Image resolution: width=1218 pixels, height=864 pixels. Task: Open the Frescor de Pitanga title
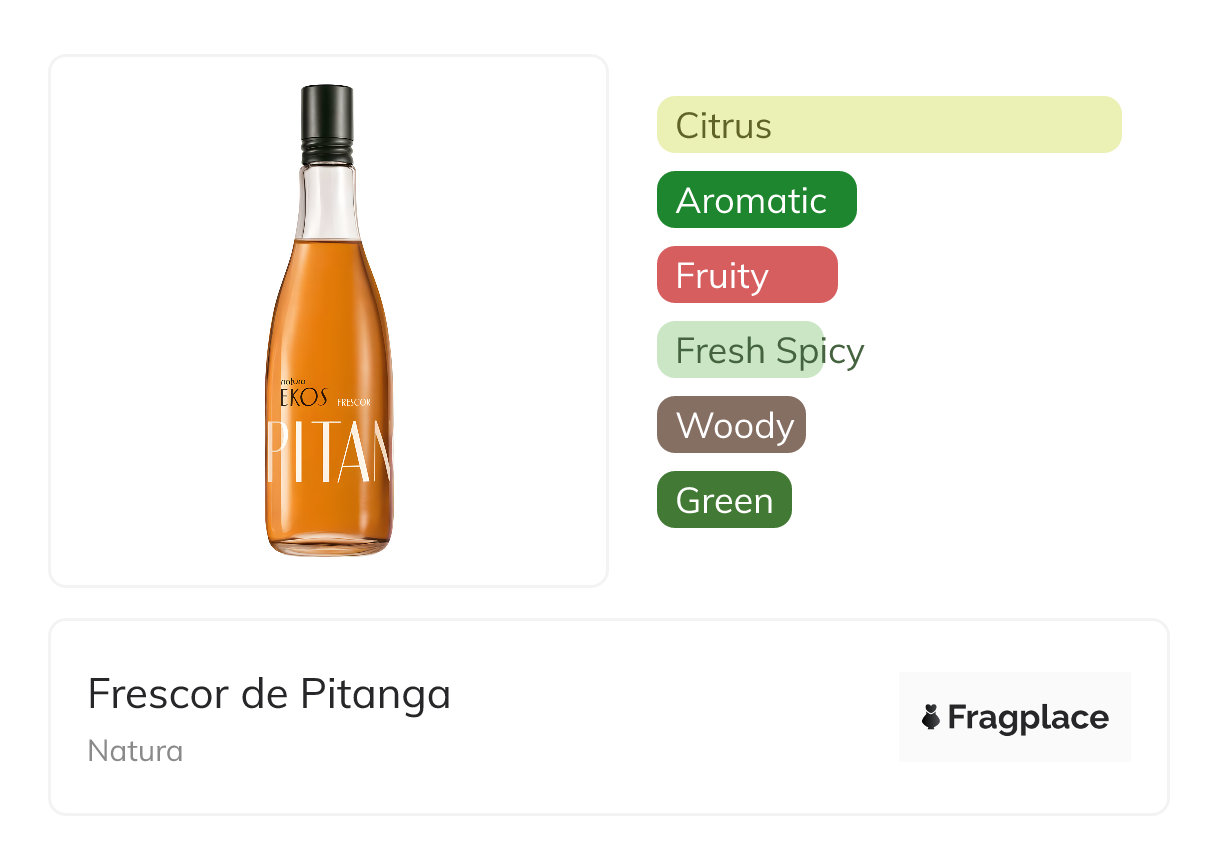coord(269,693)
